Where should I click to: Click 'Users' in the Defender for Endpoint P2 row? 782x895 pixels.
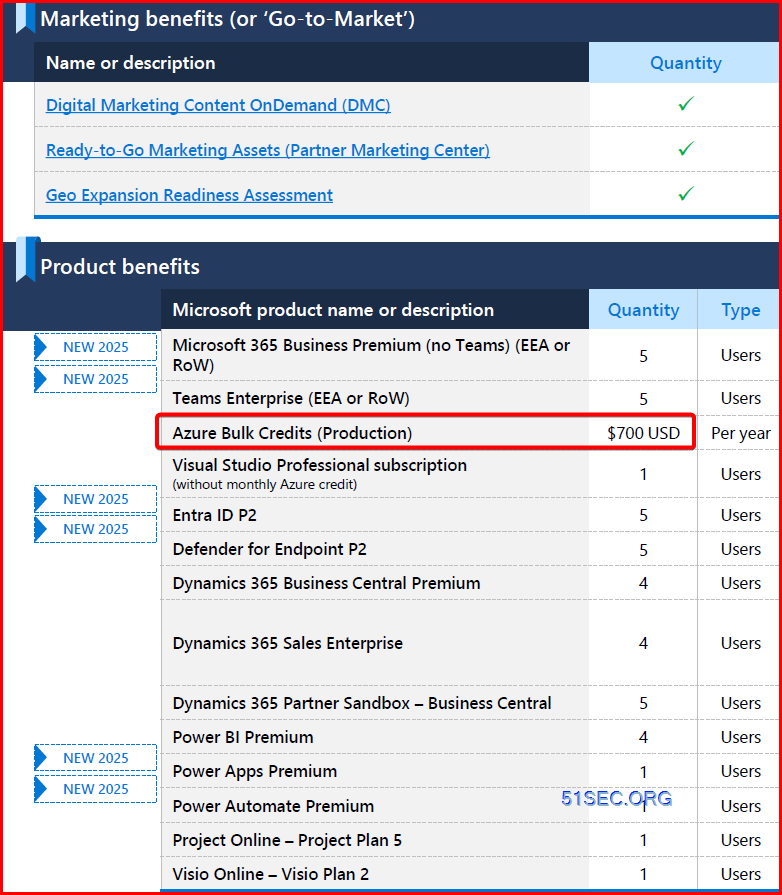[x=740, y=549]
